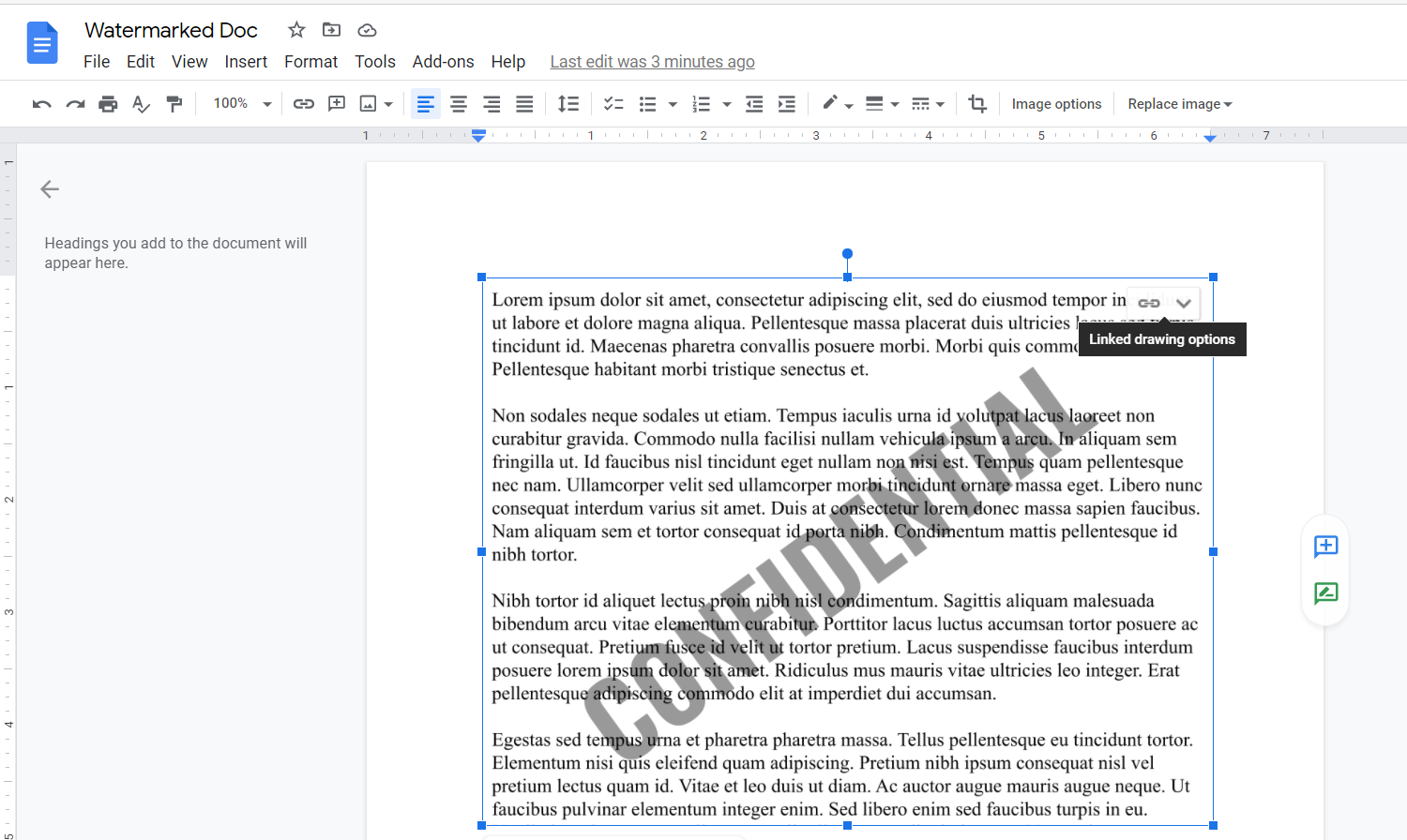The image size is (1407, 840).
Task: Add a comment using the toolbar icon
Action: pos(337,104)
